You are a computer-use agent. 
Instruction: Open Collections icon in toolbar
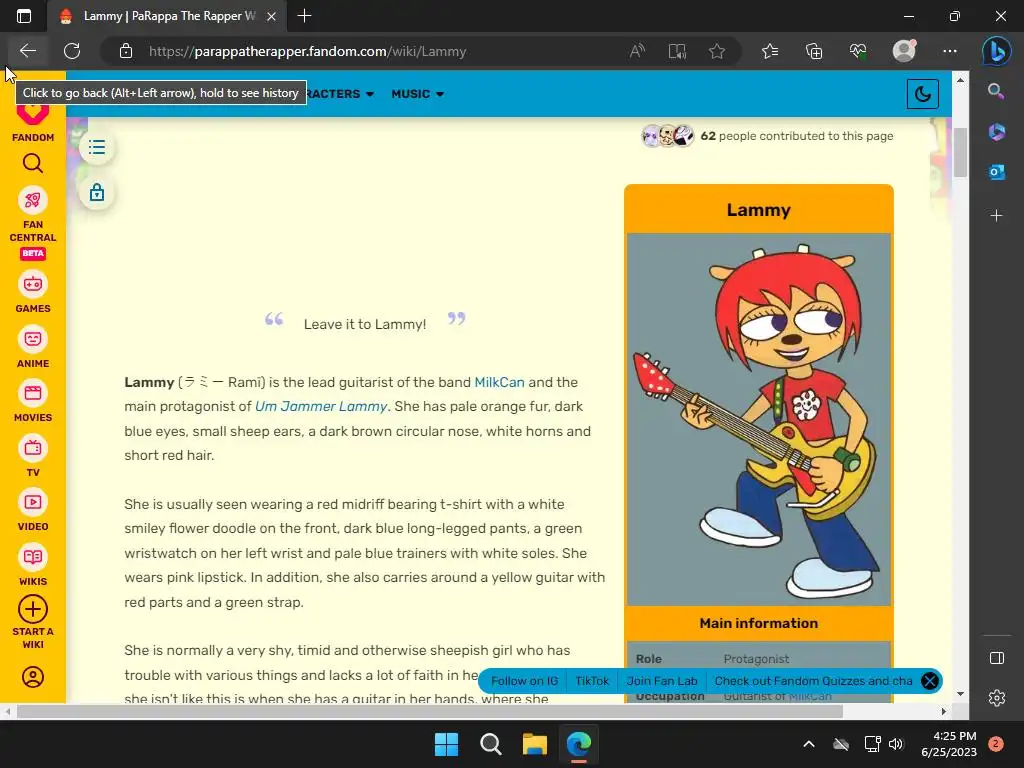[x=814, y=51]
